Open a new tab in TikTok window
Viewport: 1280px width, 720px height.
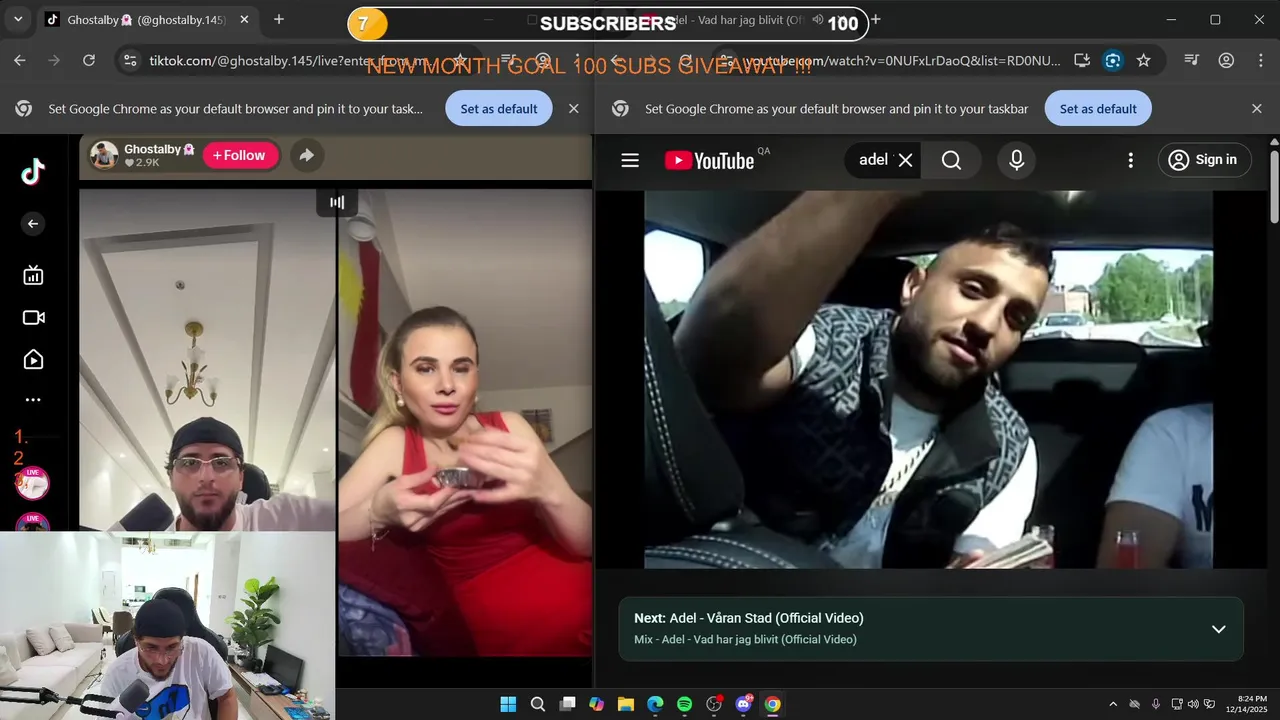coord(279,20)
